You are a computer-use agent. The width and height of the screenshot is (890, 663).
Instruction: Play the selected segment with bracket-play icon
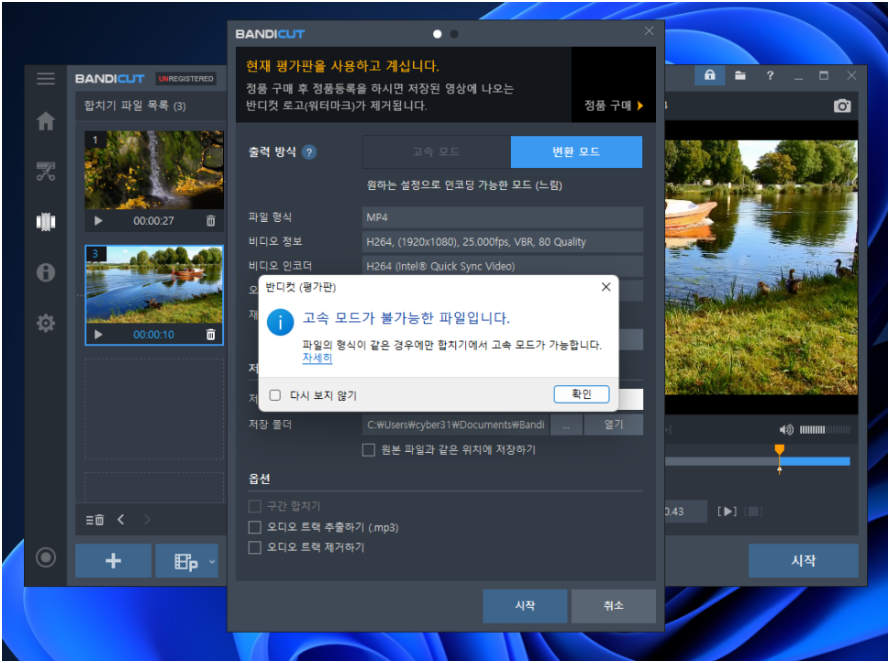727,511
